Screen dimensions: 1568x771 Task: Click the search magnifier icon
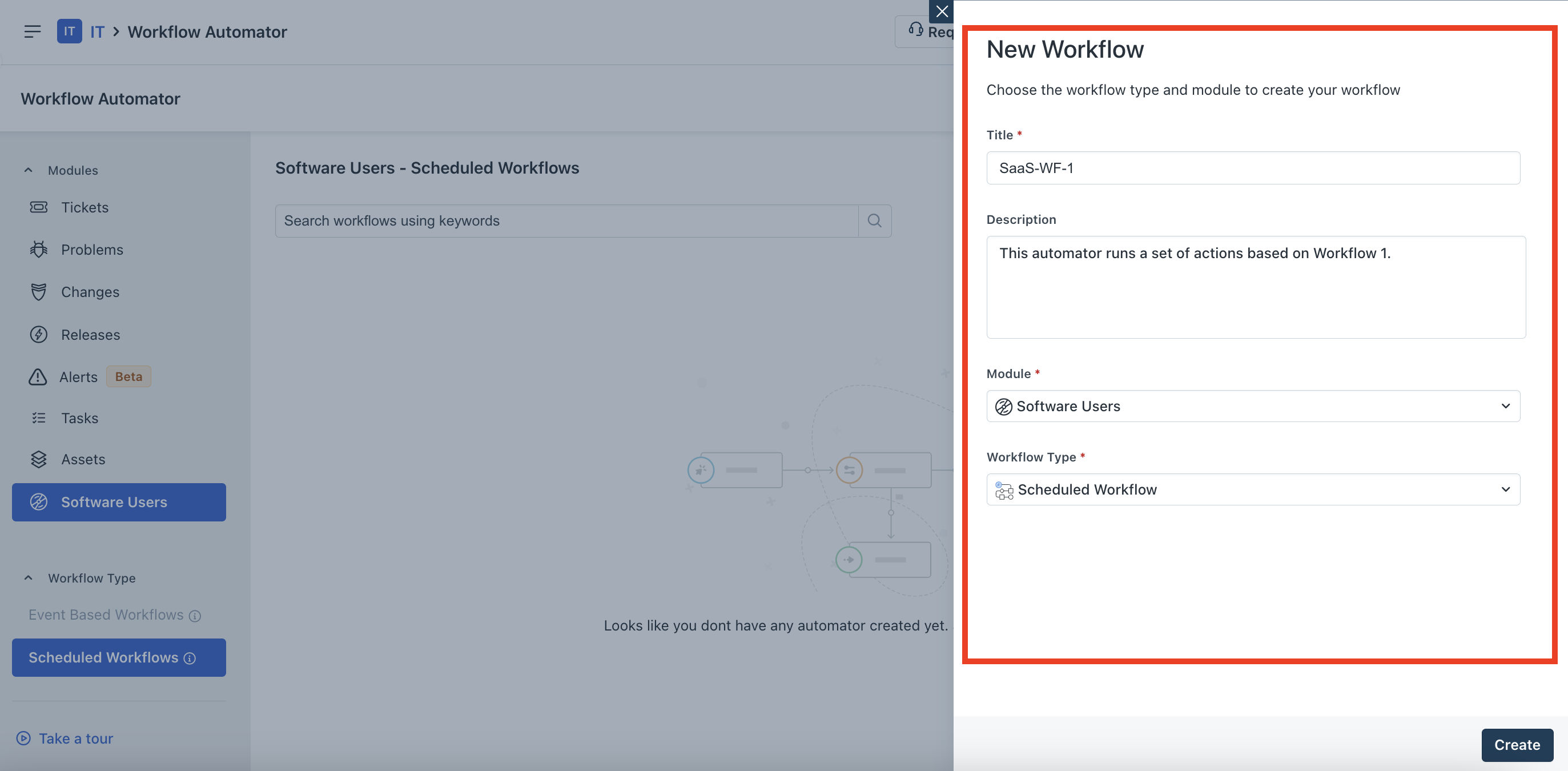click(x=874, y=220)
